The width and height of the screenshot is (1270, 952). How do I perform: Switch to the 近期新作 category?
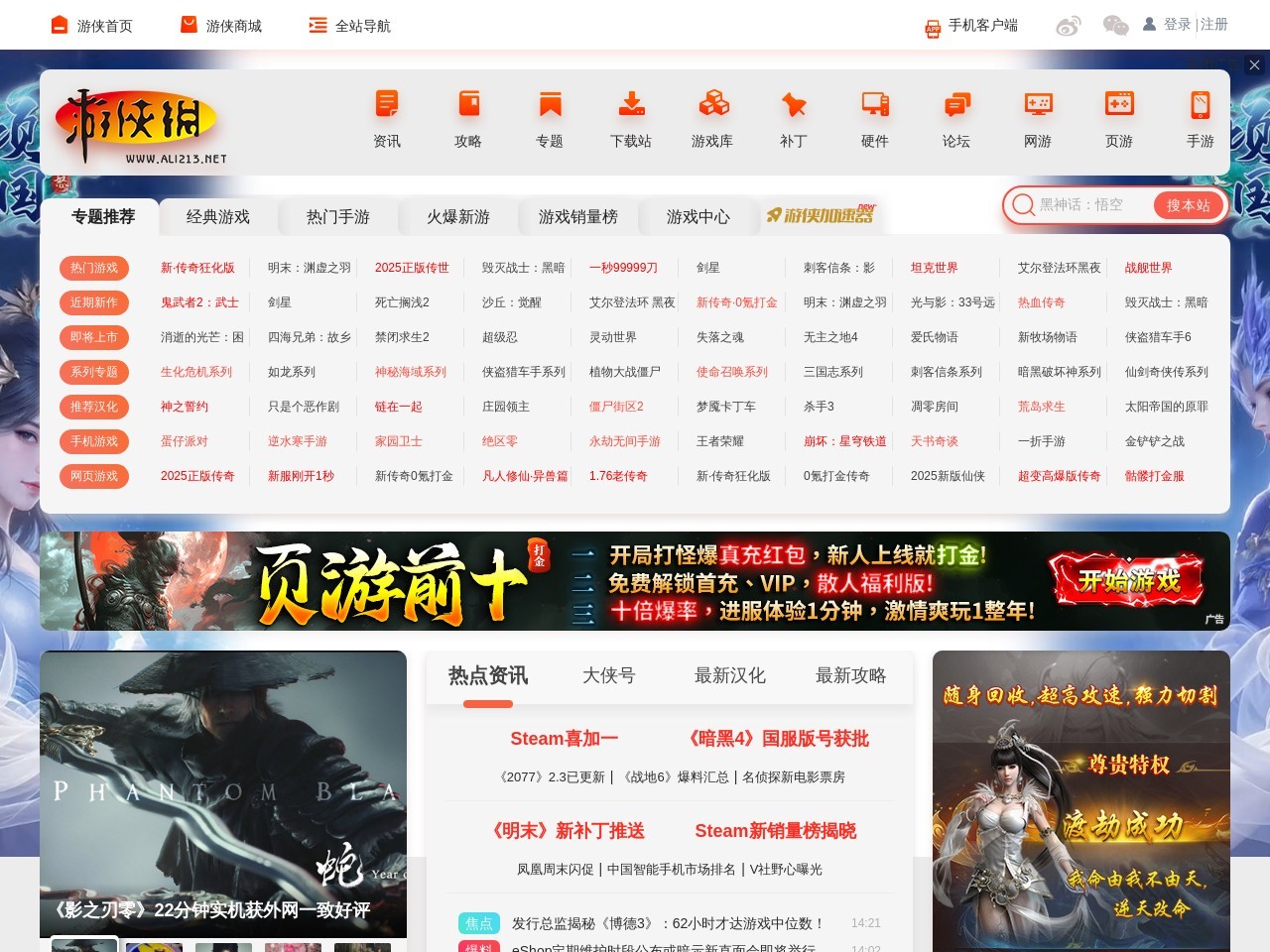click(x=94, y=302)
